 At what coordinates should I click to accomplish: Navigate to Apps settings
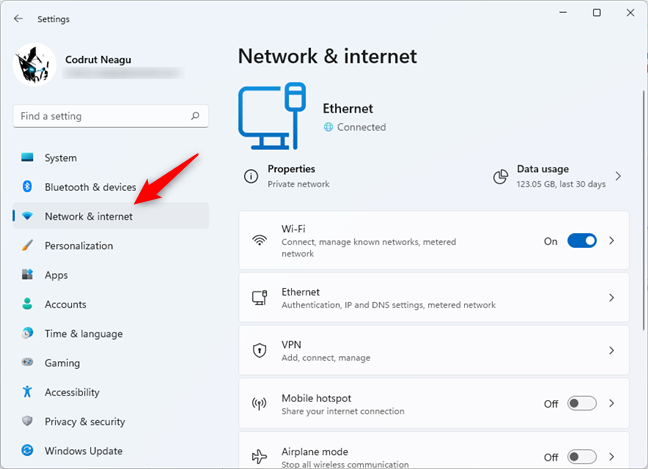coord(111,275)
